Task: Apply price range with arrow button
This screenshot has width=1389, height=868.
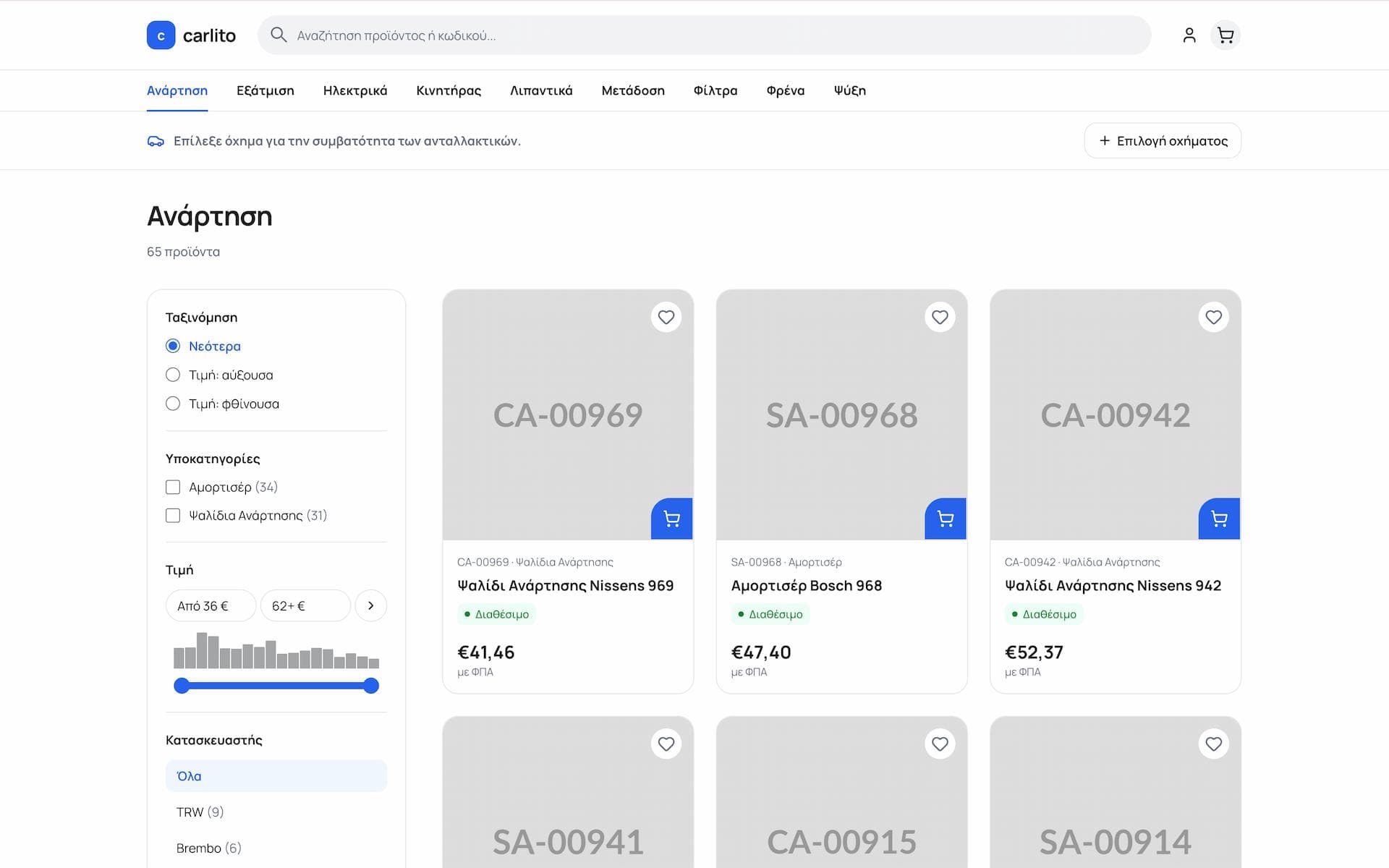Action: click(371, 605)
